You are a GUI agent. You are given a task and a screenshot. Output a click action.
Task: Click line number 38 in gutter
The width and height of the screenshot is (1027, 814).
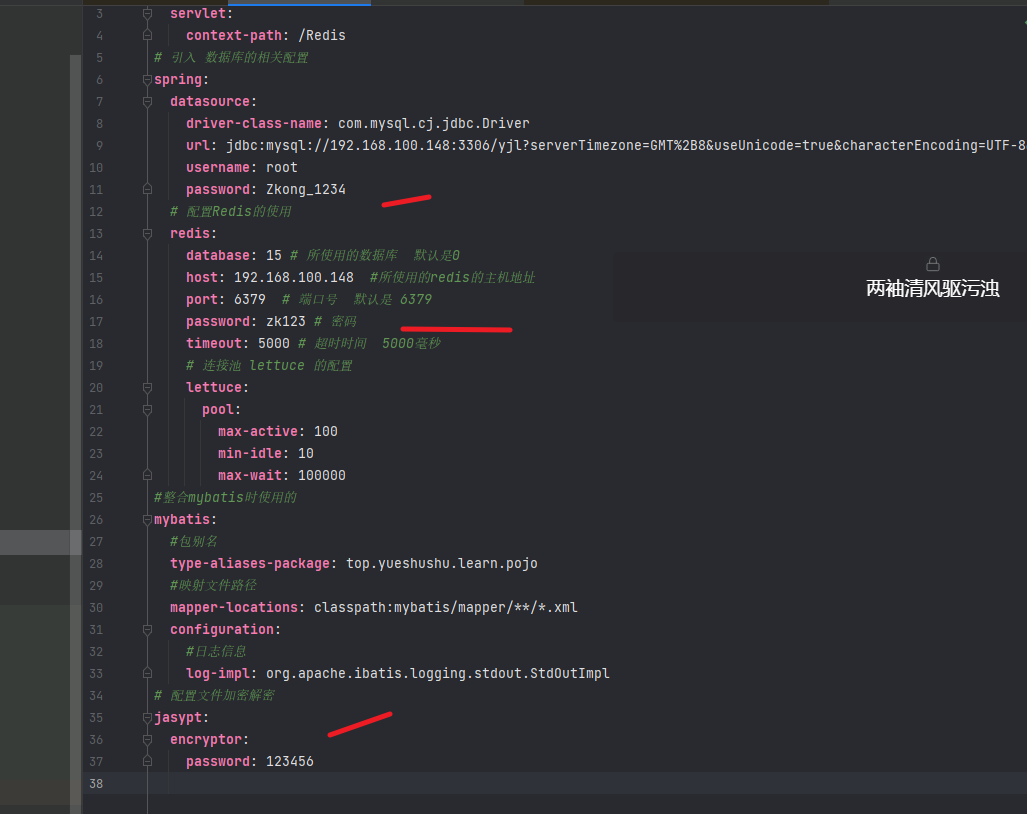[x=96, y=784]
